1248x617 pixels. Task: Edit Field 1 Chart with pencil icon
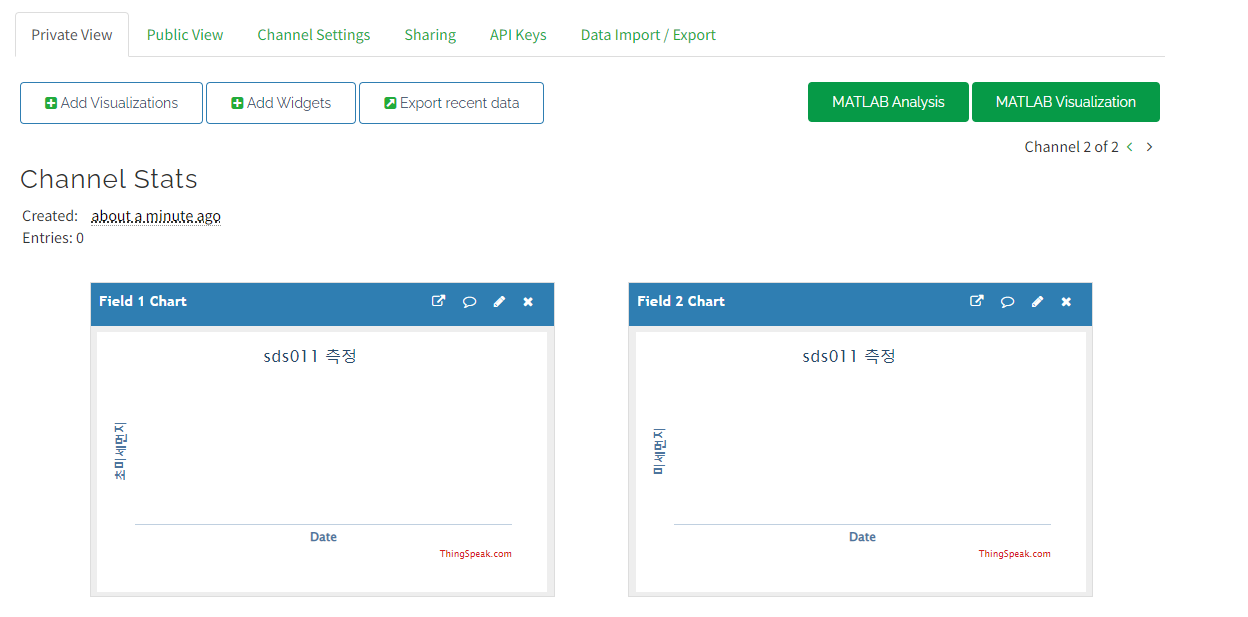pos(499,302)
